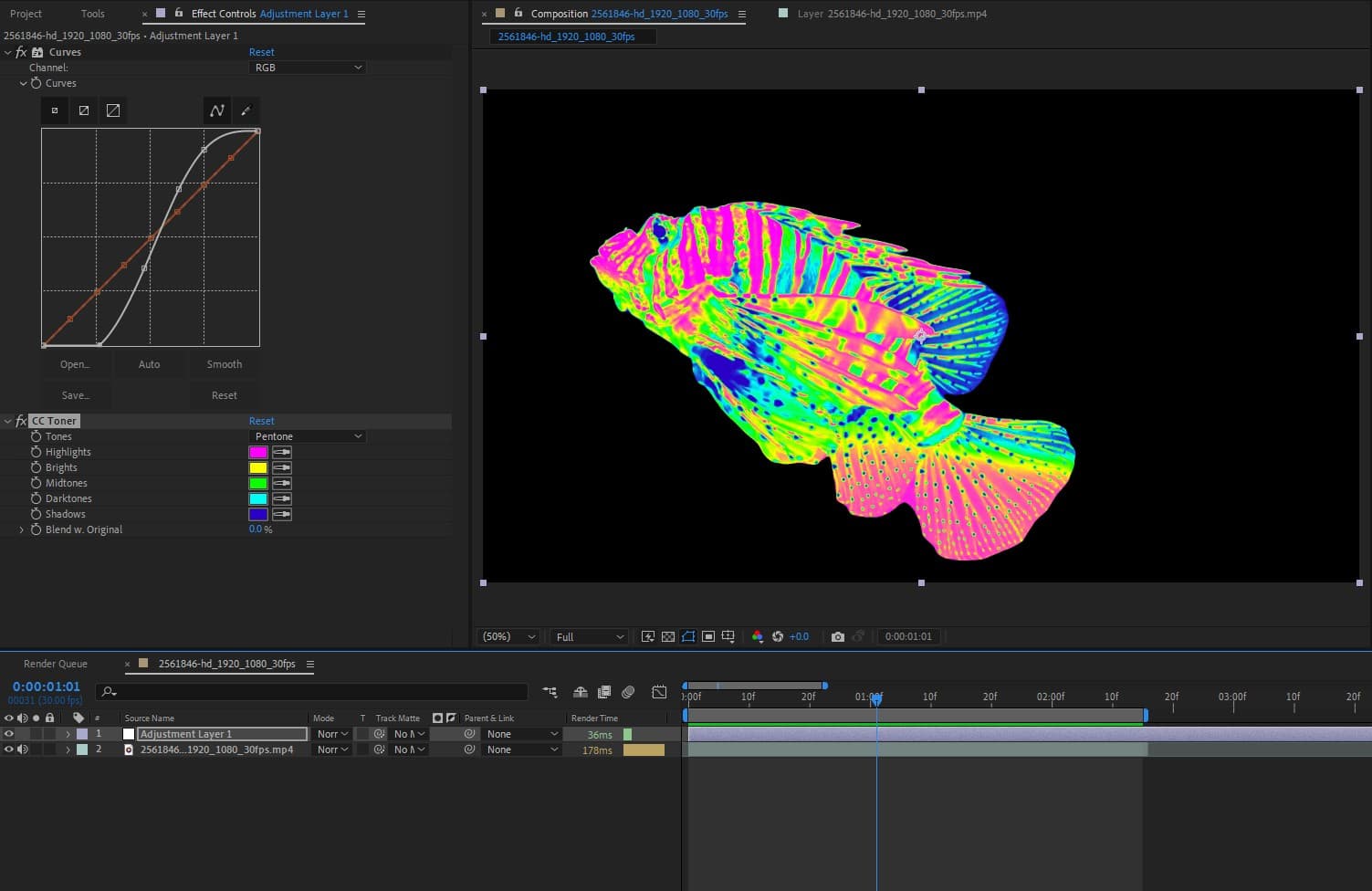Select the large curves grid size icon
The image size is (1372, 891).
point(113,110)
